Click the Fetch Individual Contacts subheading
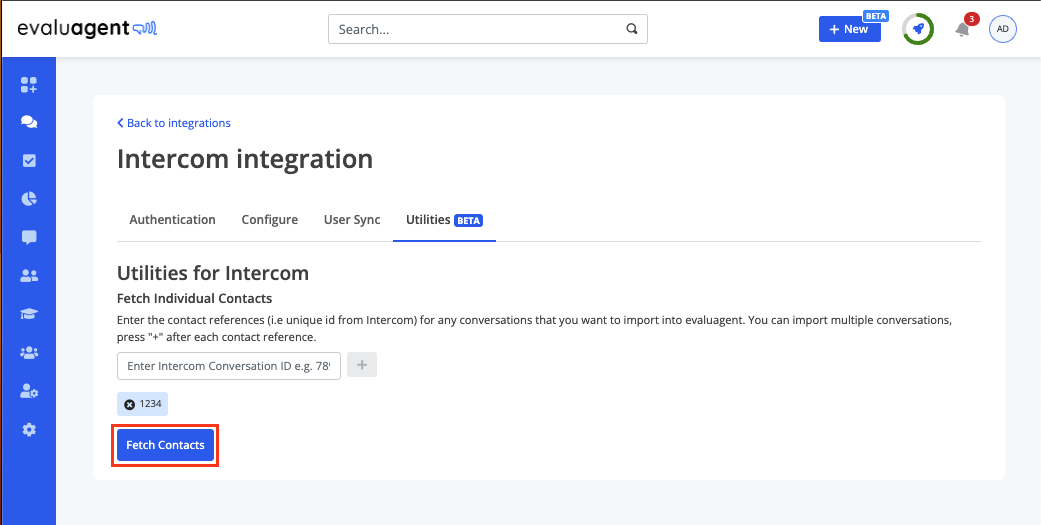 pyautogui.click(x=195, y=299)
